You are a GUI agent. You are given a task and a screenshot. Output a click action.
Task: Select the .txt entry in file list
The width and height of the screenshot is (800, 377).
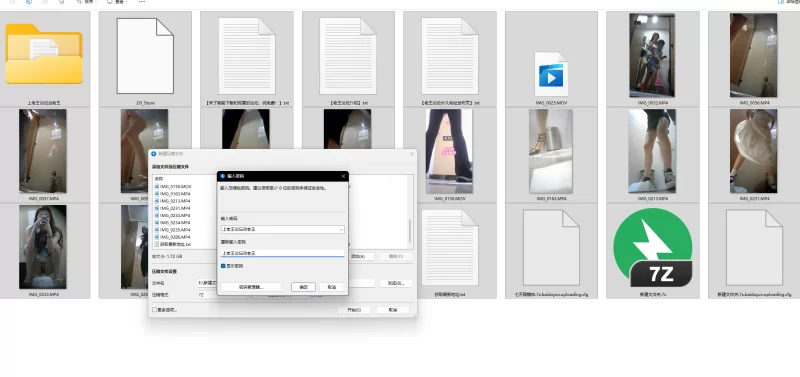[172, 244]
